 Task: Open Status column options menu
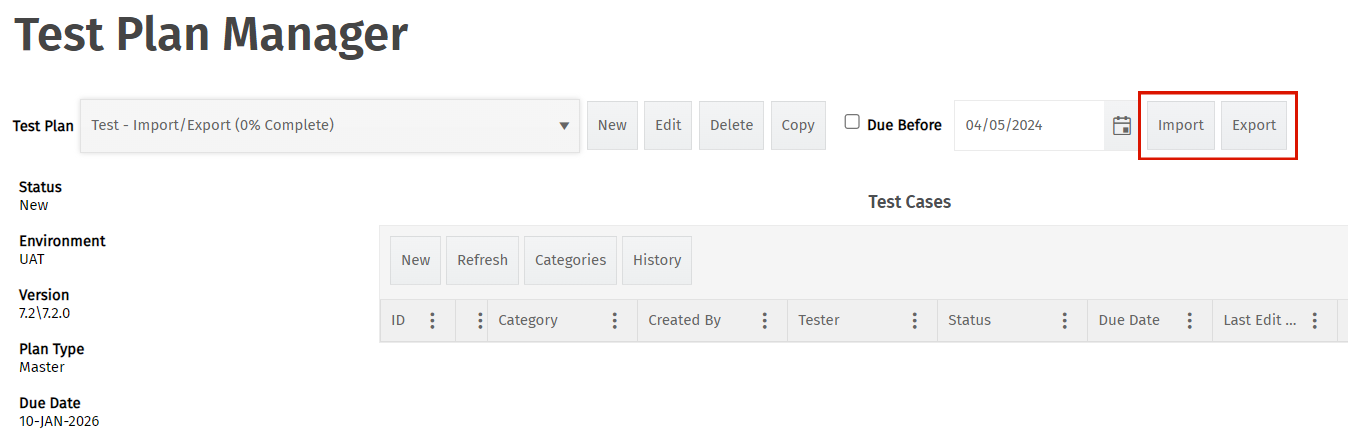click(x=1064, y=321)
